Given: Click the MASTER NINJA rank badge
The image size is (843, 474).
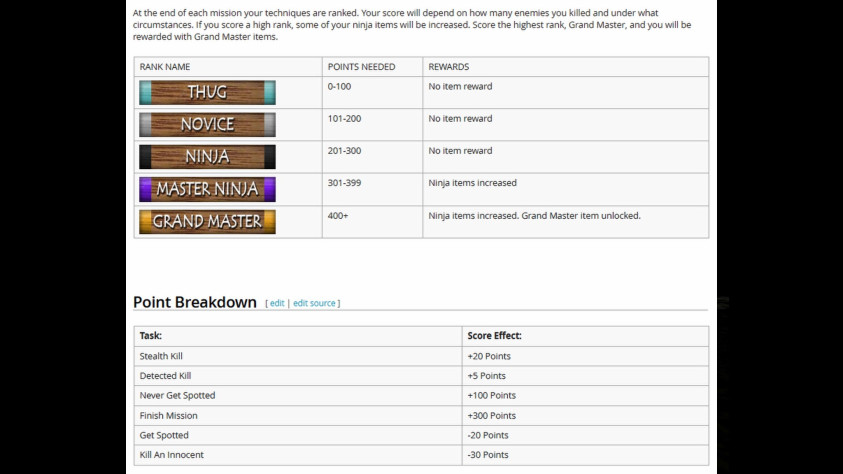Looking at the screenshot, I should (x=208, y=189).
